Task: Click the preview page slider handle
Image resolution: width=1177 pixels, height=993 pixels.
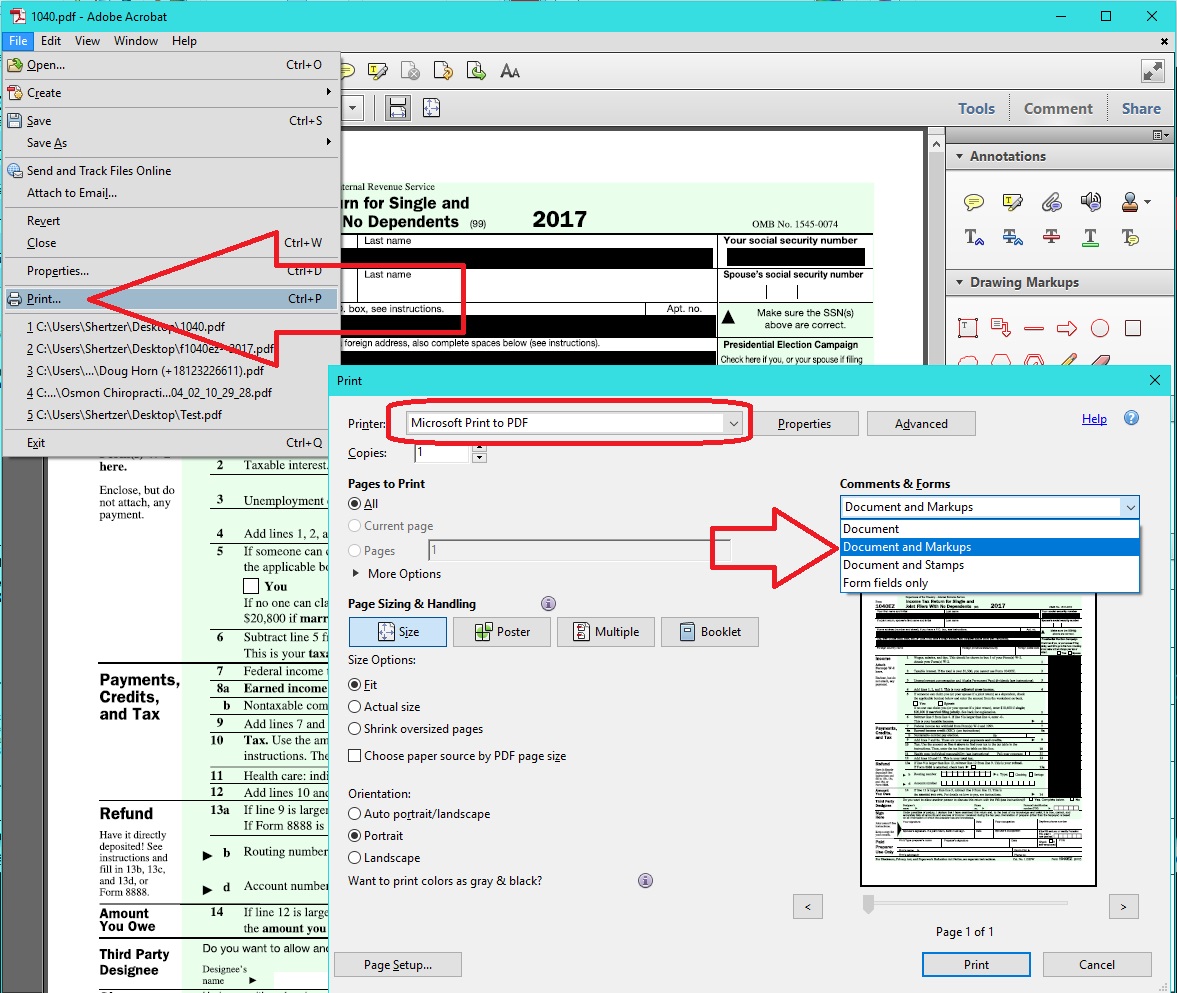Action: 868,904
